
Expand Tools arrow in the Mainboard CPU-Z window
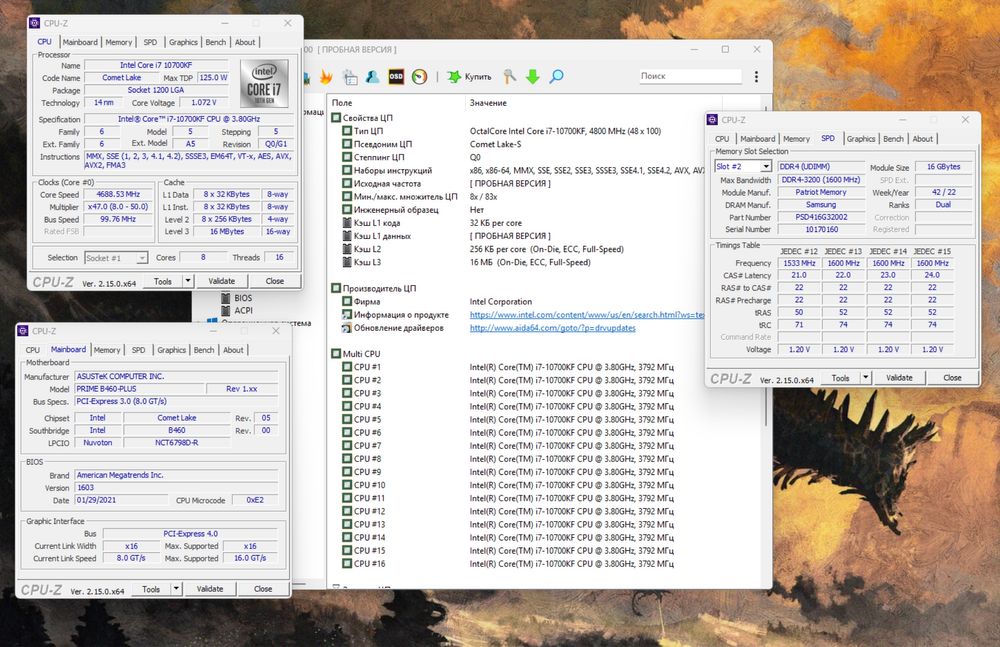[x=175, y=589]
